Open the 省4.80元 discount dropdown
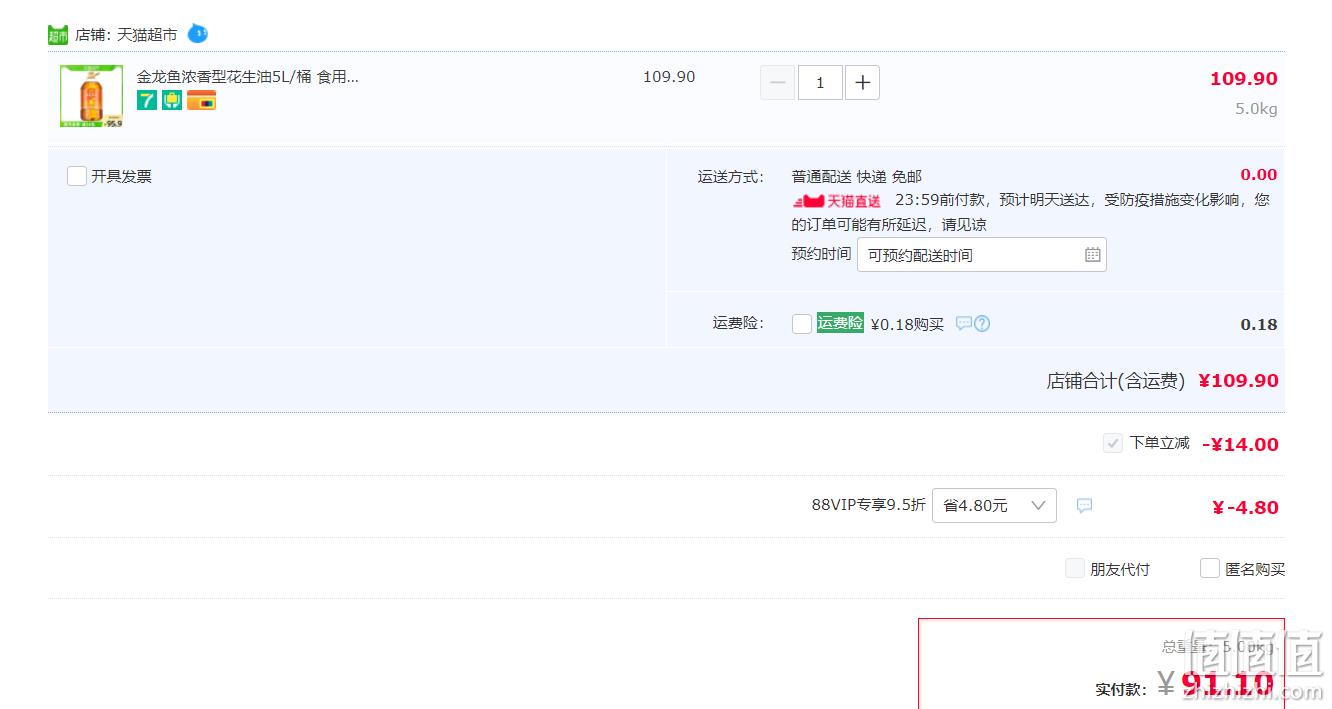The height and width of the screenshot is (709, 1332). pos(994,506)
